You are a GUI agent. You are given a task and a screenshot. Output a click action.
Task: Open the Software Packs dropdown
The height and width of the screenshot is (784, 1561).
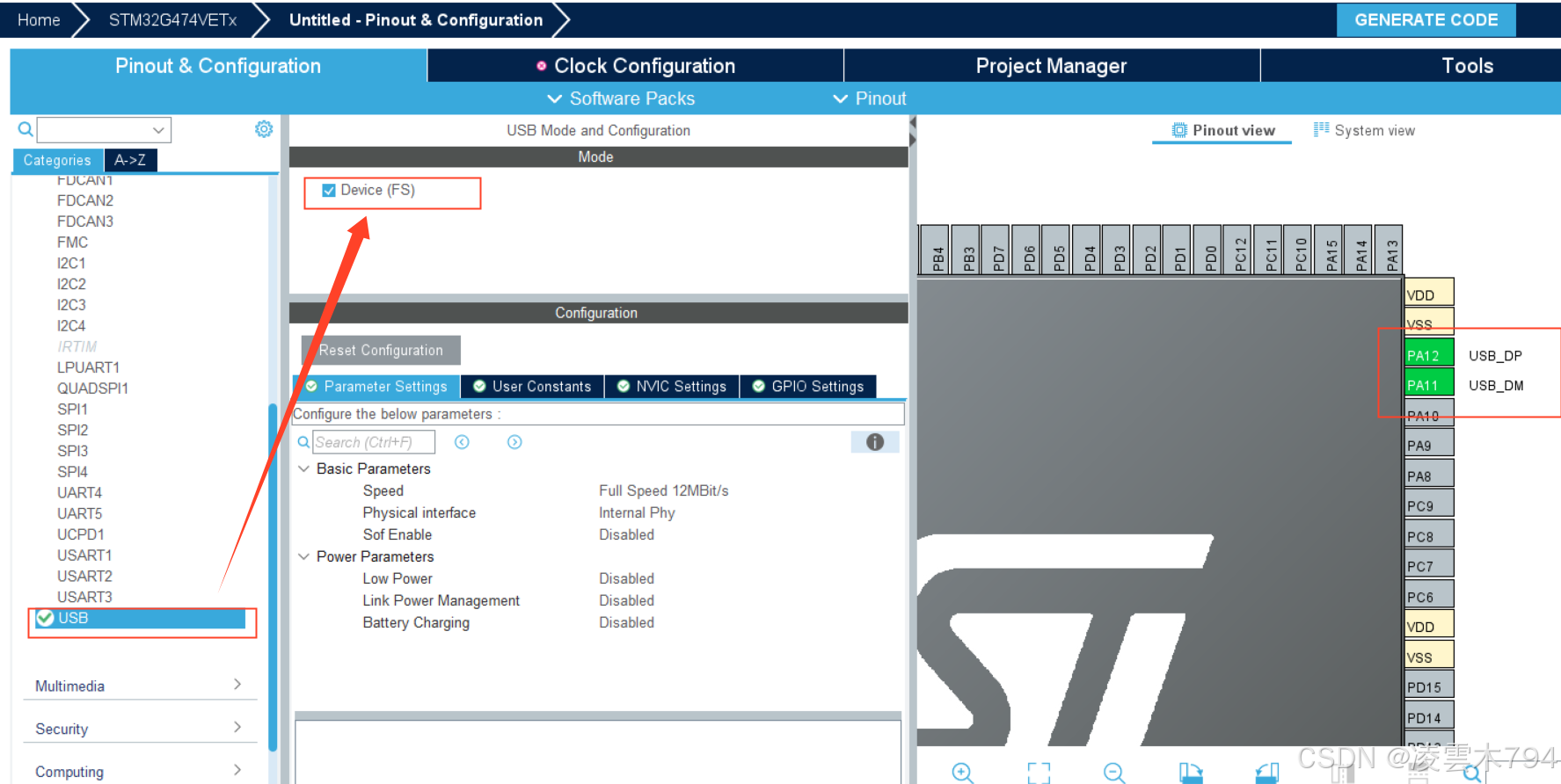[x=621, y=98]
